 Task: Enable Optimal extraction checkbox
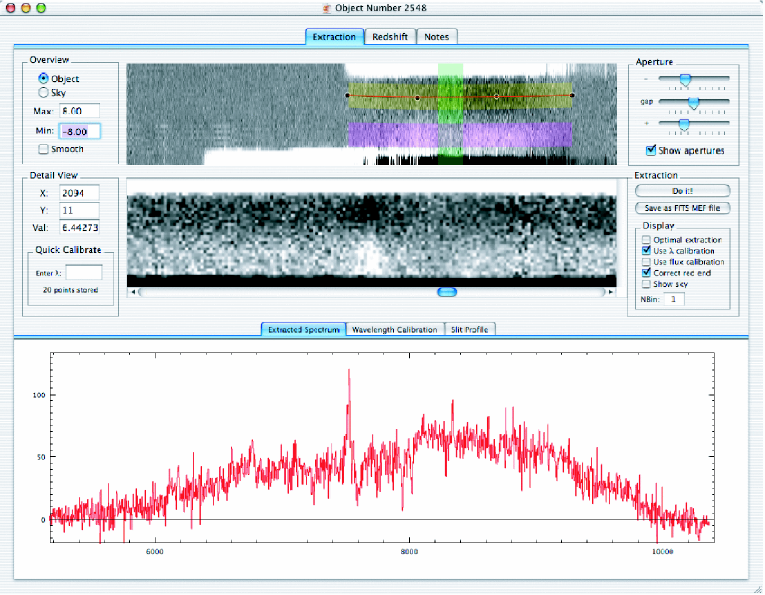pos(645,240)
